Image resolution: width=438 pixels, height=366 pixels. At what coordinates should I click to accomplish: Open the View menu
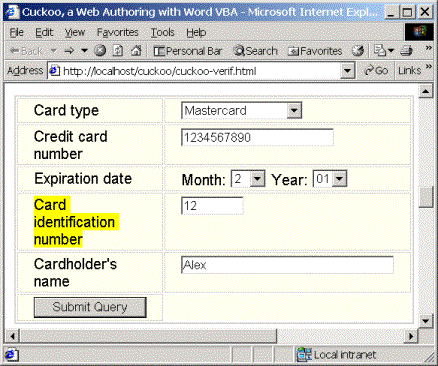(x=75, y=32)
